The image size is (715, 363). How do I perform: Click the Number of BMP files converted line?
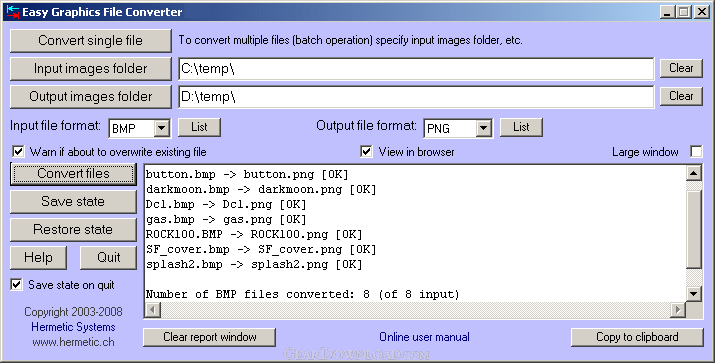[x=302, y=295]
